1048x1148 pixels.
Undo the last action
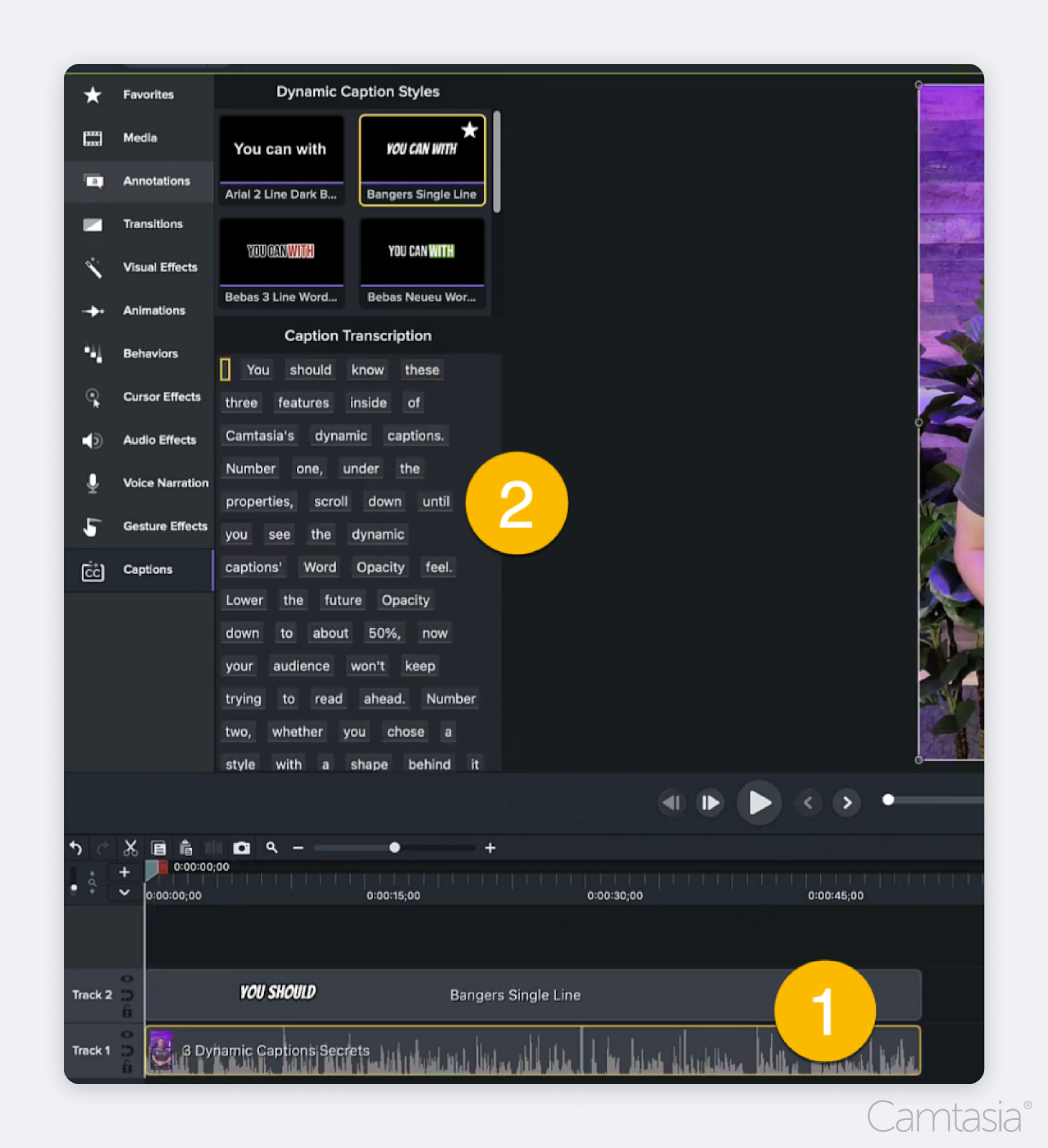click(x=75, y=848)
